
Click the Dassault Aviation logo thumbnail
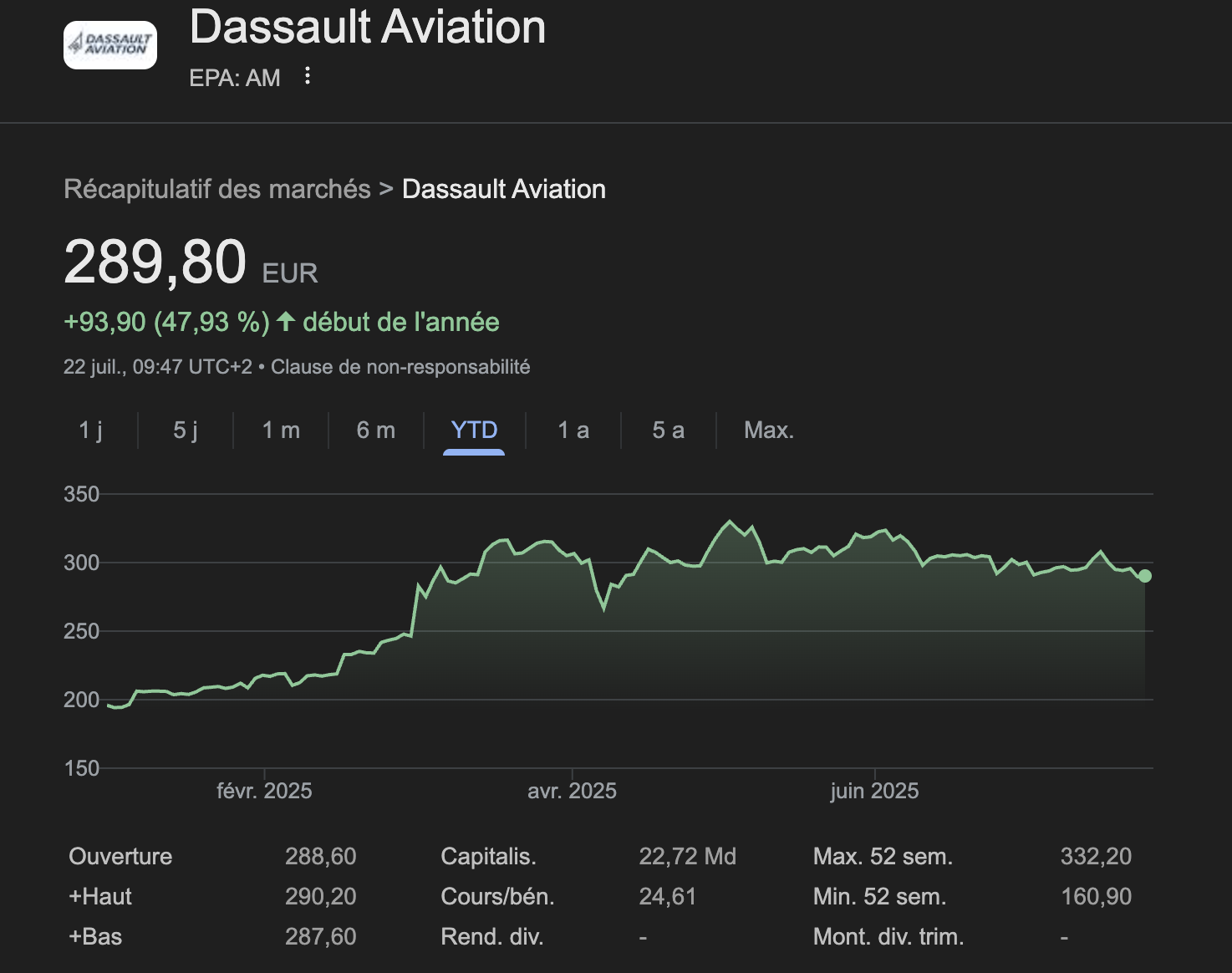click(110, 45)
